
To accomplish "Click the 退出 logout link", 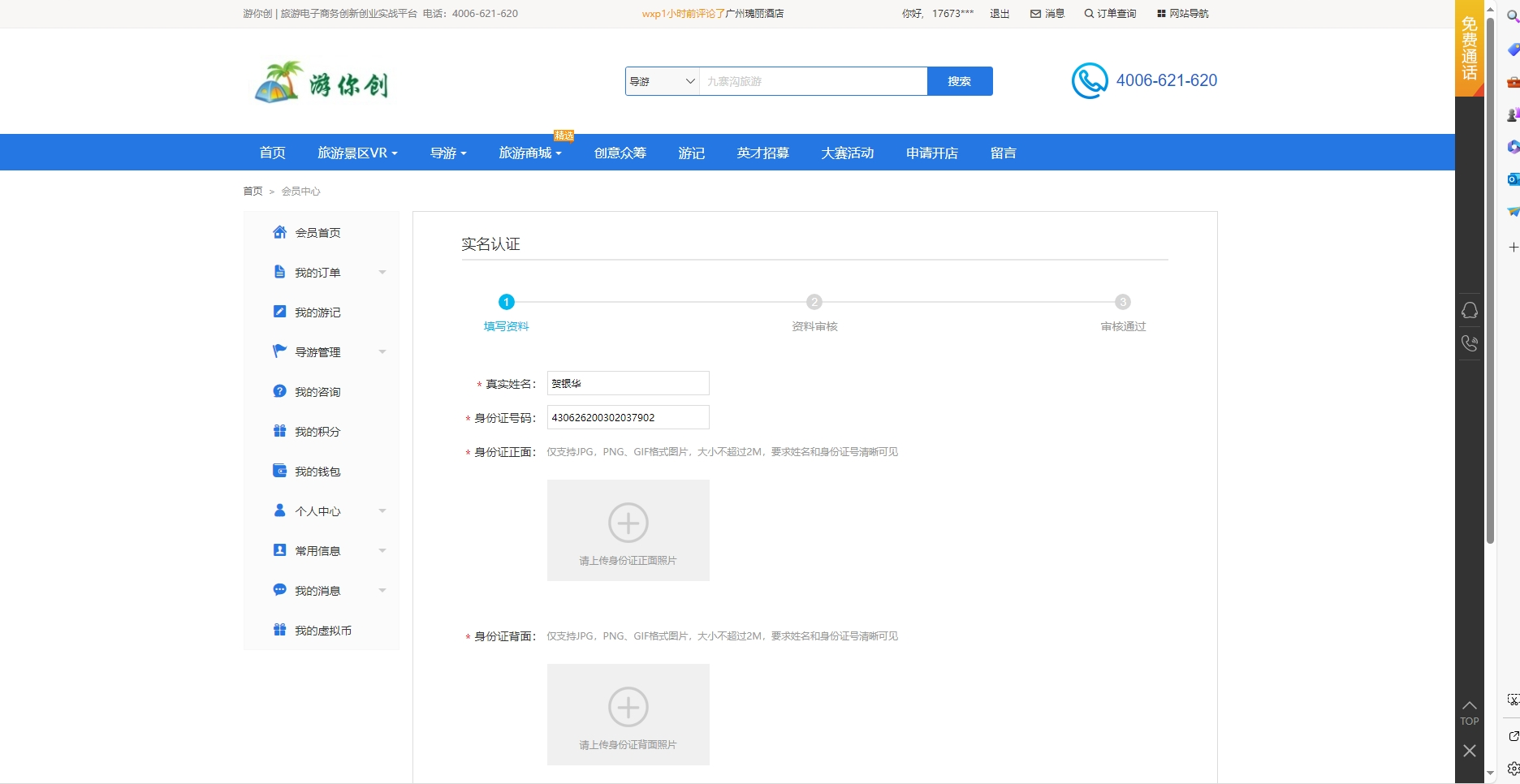I will tap(999, 14).
